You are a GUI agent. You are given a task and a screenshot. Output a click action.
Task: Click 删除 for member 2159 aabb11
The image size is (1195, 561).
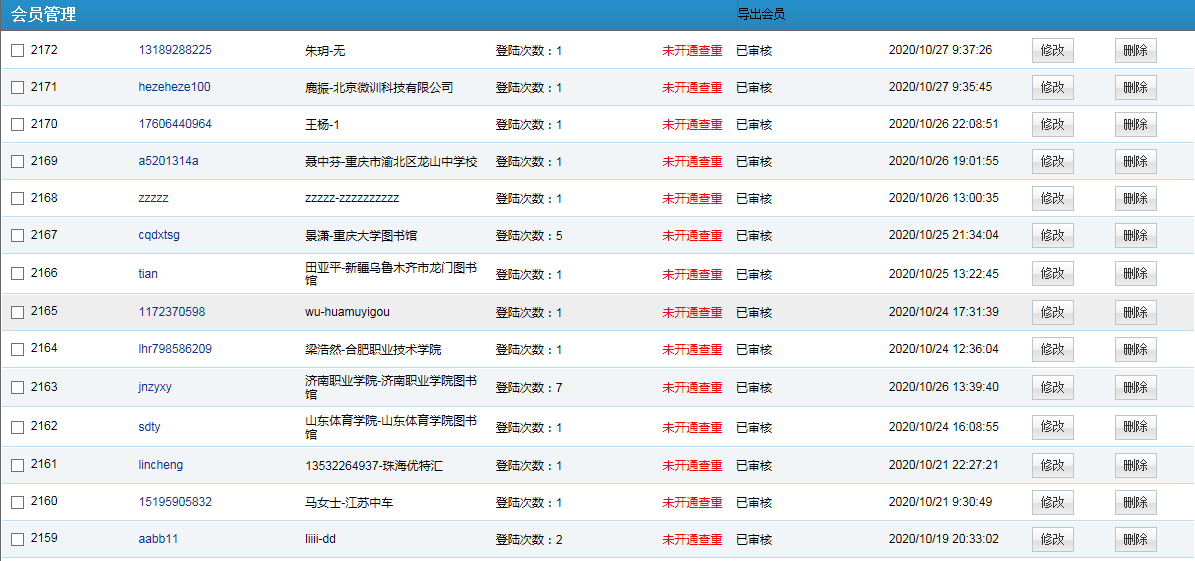(1135, 539)
